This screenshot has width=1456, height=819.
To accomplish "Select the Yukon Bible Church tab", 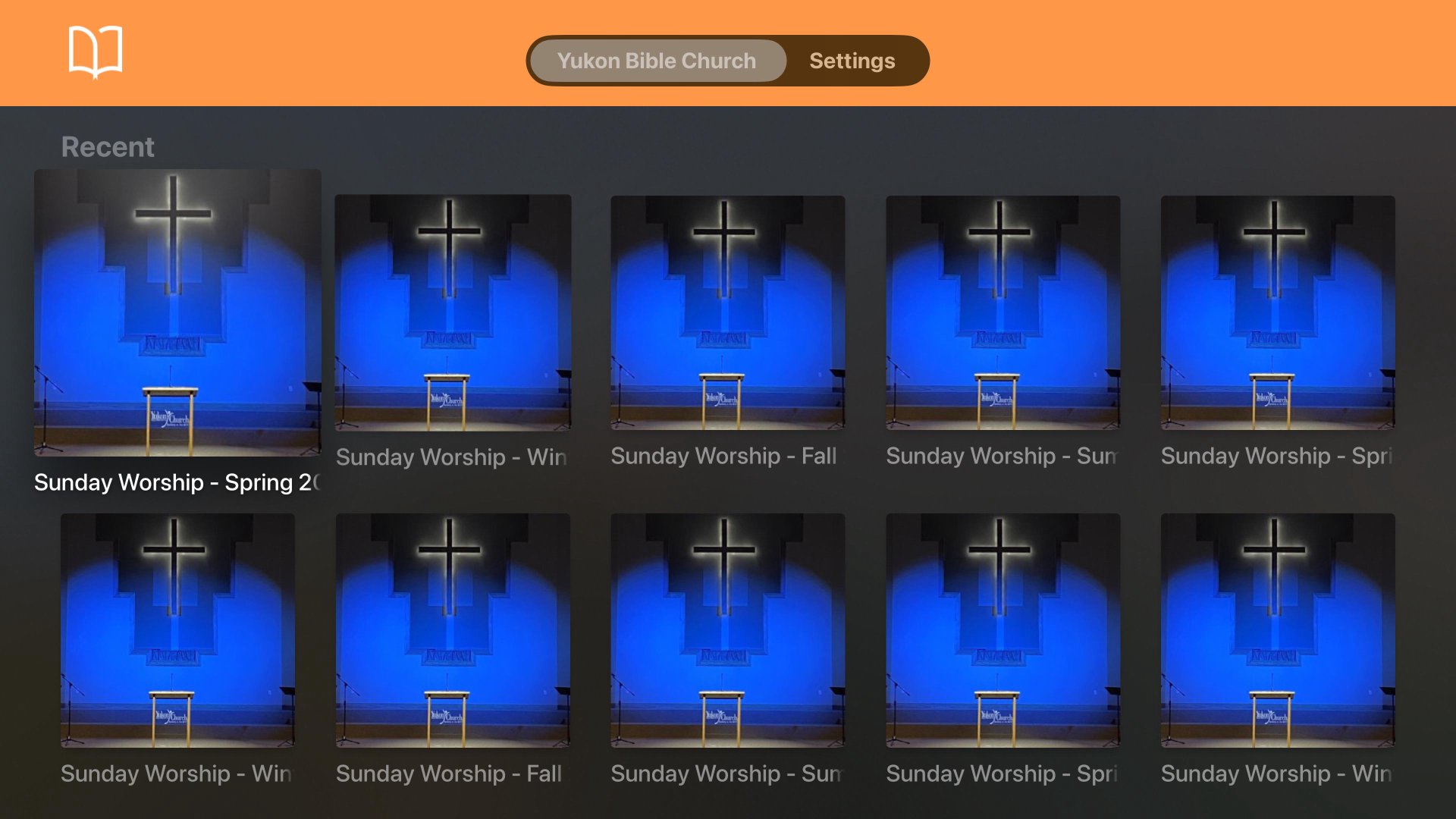I will coord(657,61).
